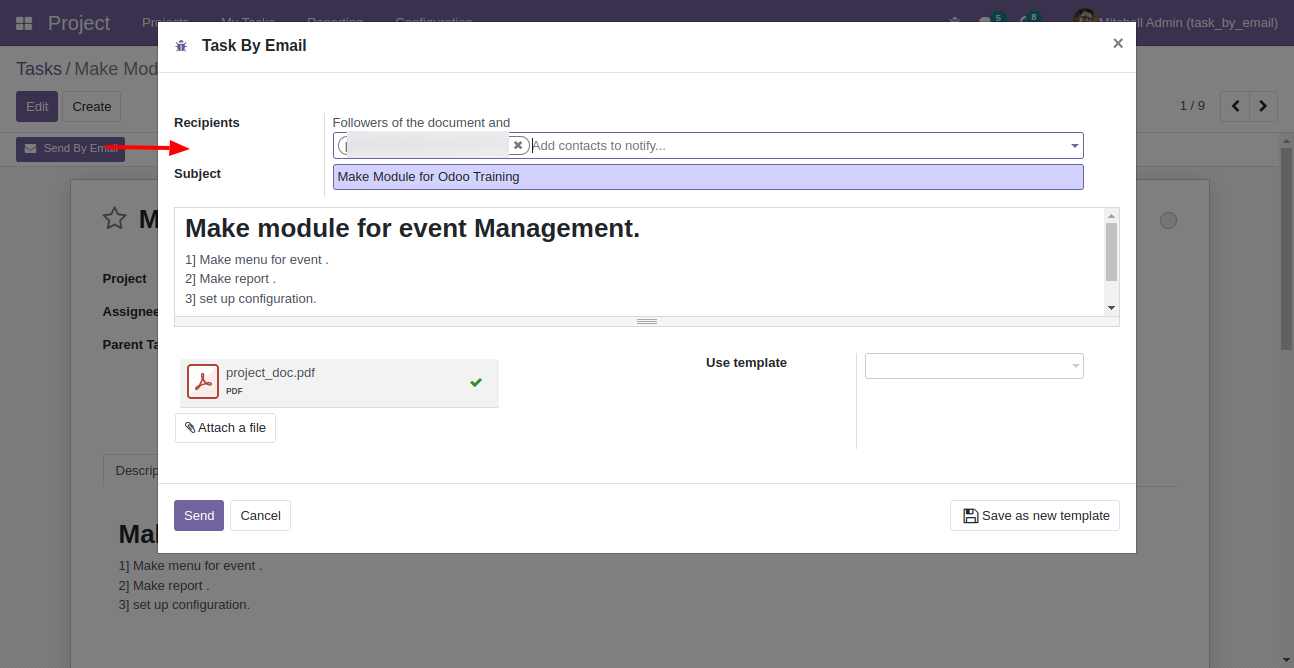The image size is (1294, 668).
Task: Click Cancel button in the dialog
Action: click(260, 516)
